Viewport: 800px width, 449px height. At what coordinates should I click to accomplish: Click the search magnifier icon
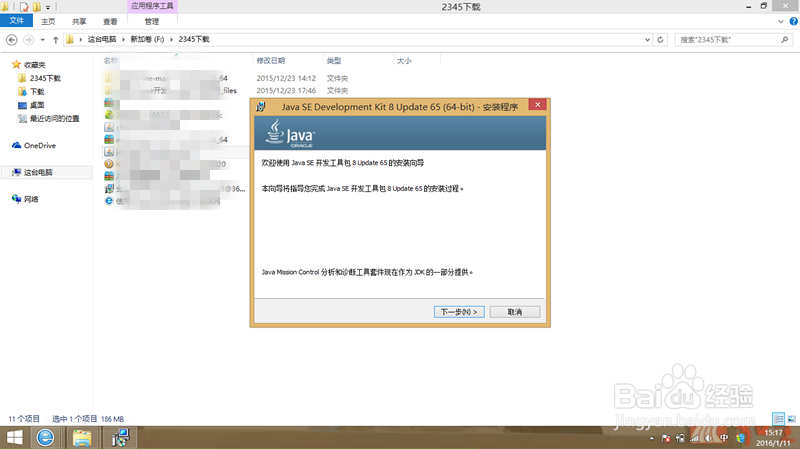click(785, 39)
